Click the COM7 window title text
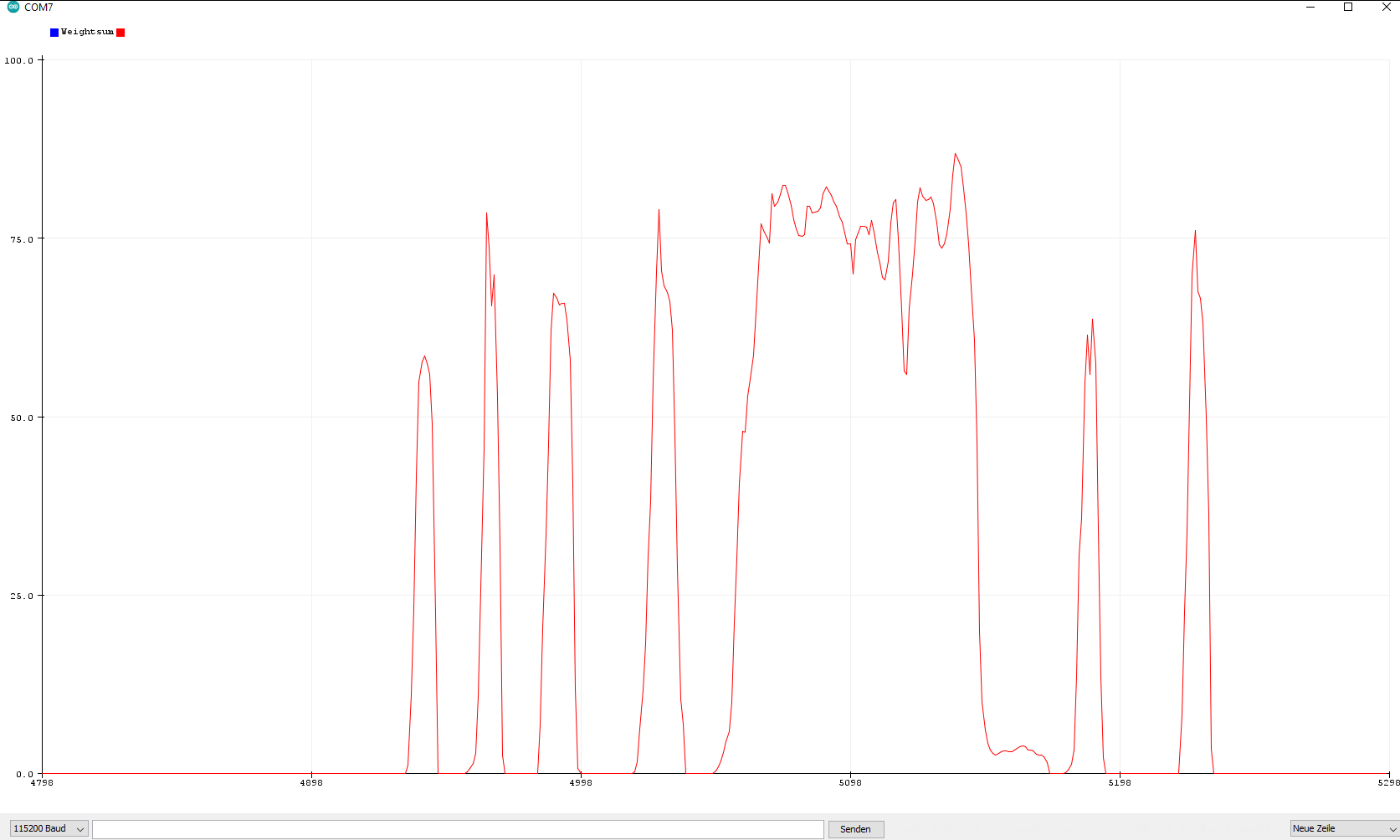The height and width of the screenshot is (840, 1400). click(38, 8)
